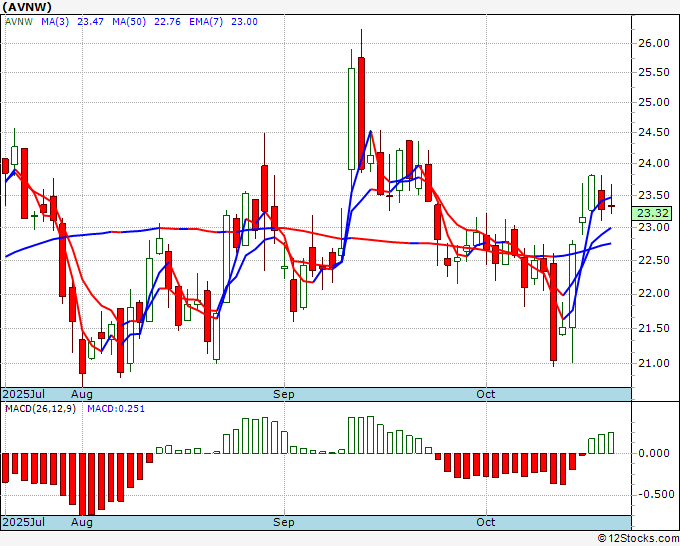The image size is (680, 546).
Task: Click the 22.50 price axis label
Action: coord(654,260)
